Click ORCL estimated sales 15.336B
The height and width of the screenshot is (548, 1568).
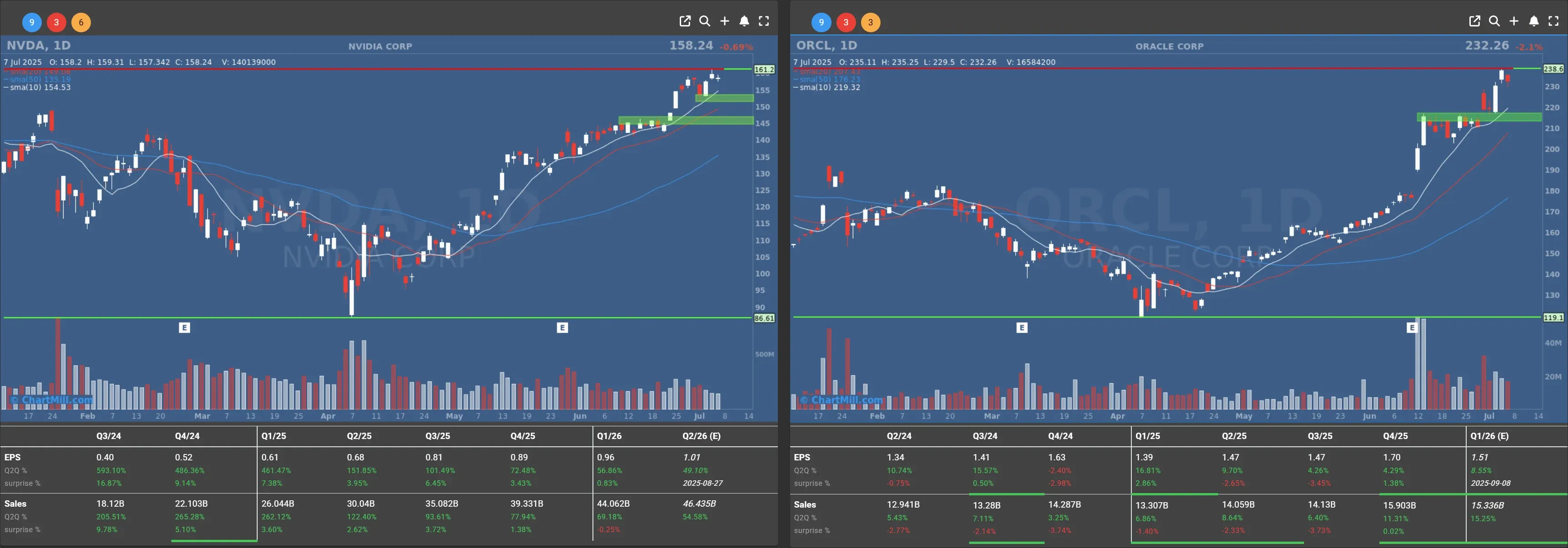1488,505
